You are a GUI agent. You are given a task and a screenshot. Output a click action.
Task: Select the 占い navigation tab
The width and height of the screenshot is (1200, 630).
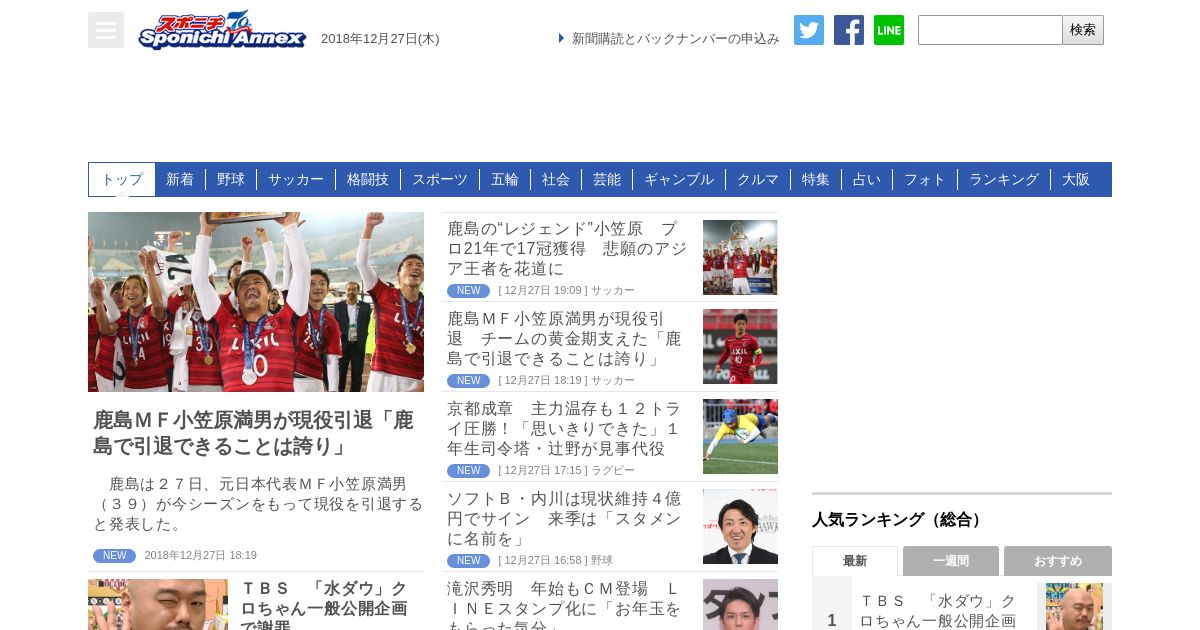867,179
